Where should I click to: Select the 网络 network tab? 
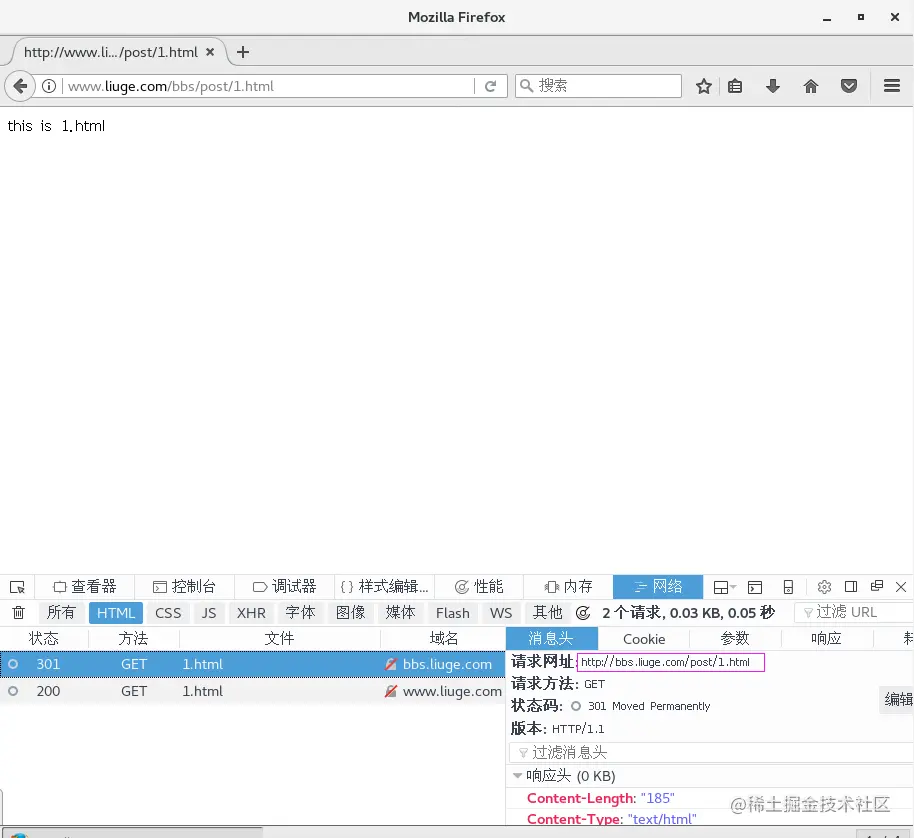pyautogui.click(x=658, y=587)
